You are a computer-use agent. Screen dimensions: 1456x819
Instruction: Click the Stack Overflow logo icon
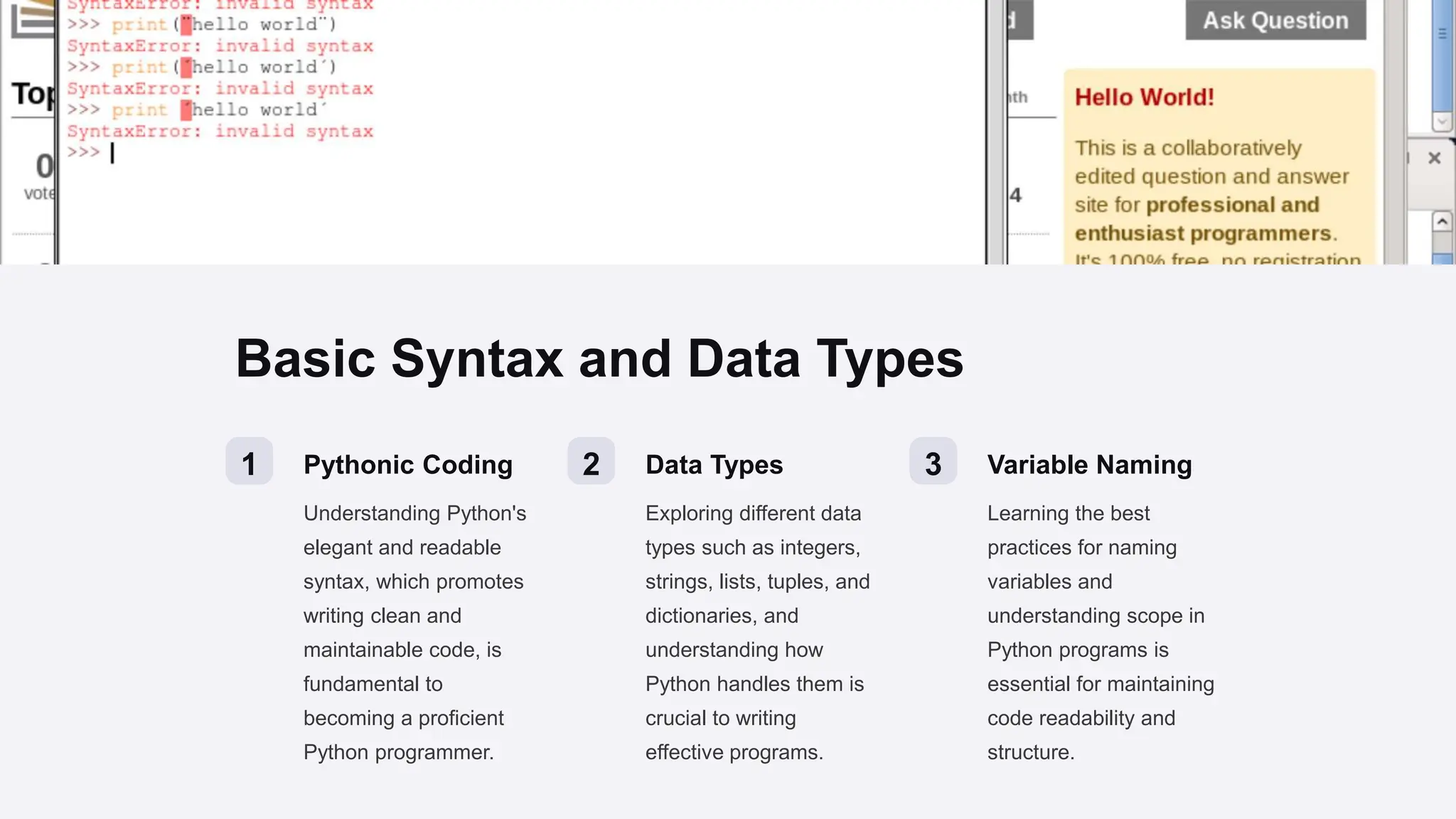point(33,18)
